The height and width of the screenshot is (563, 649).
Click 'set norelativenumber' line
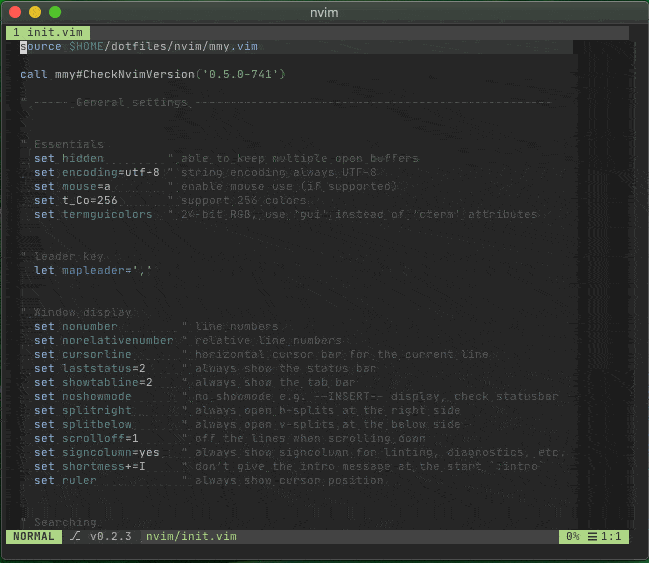[x=188, y=341]
